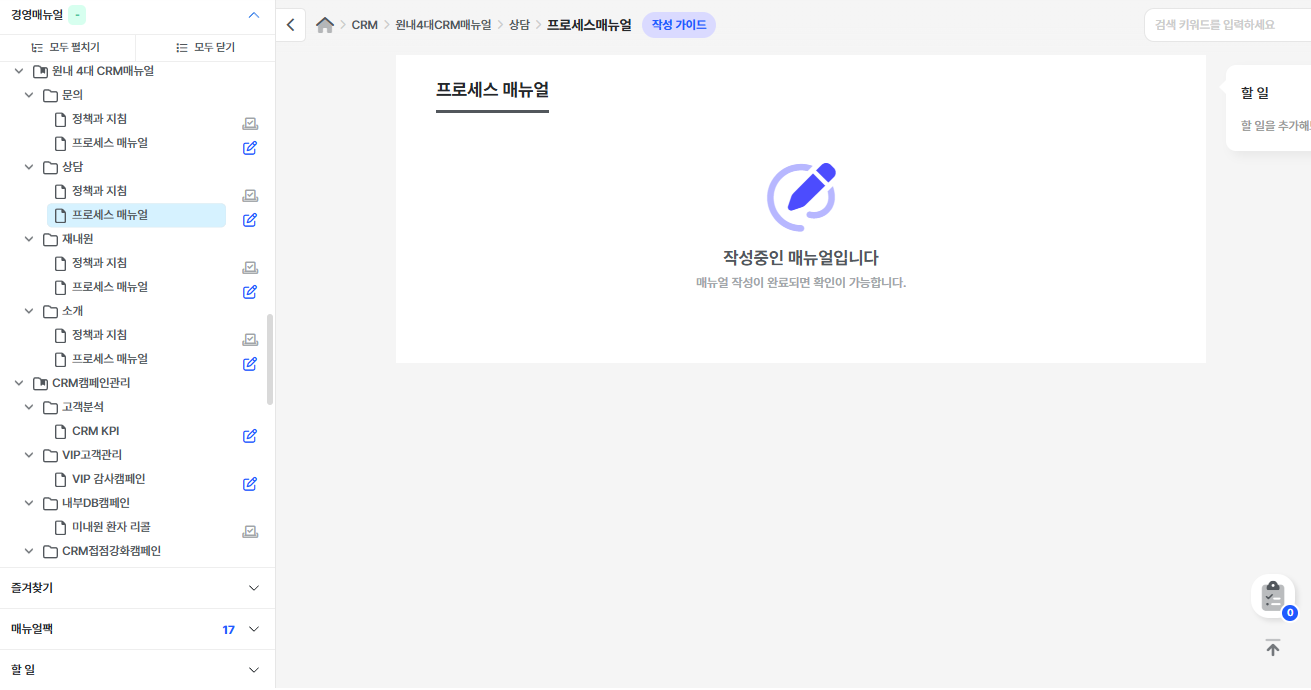
Task: Click the approval icon next to 소개 정책과 지침
Action: point(249,339)
